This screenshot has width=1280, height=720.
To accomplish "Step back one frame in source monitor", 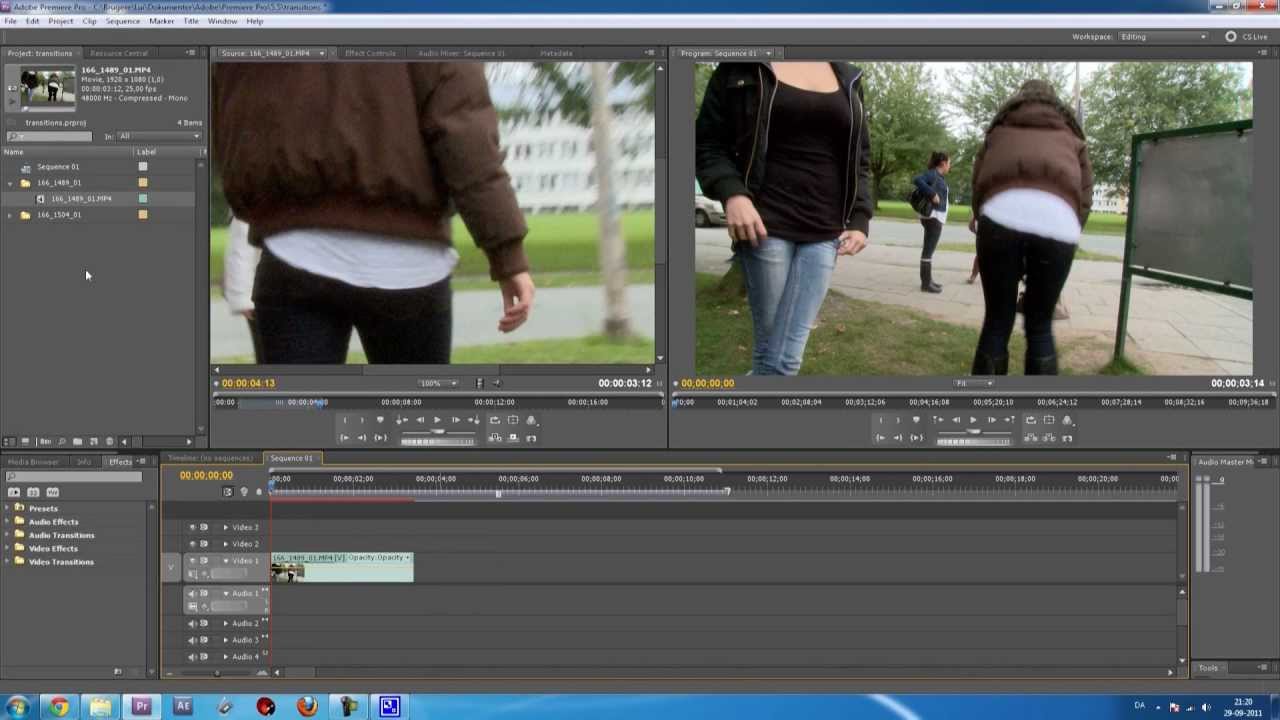I will point(420,420).
